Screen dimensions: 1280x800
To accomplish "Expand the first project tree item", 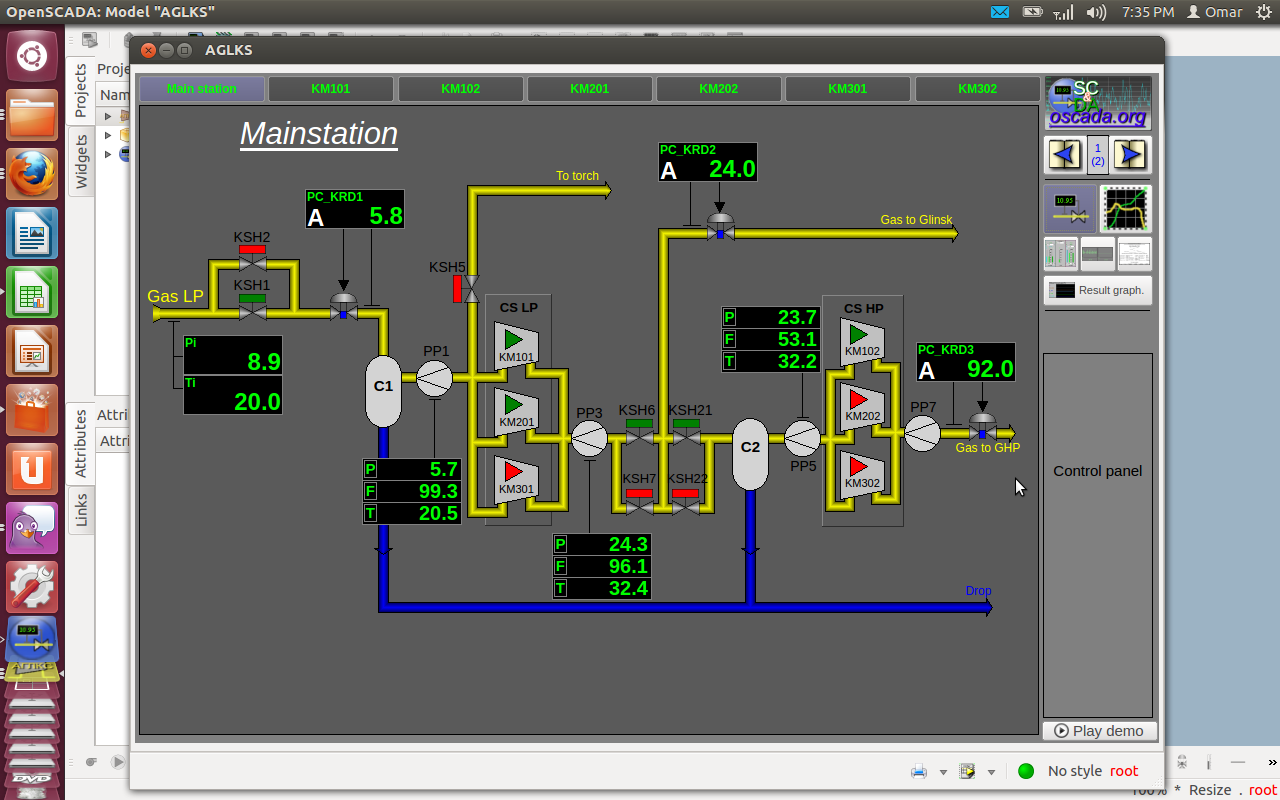I will 107,116.
